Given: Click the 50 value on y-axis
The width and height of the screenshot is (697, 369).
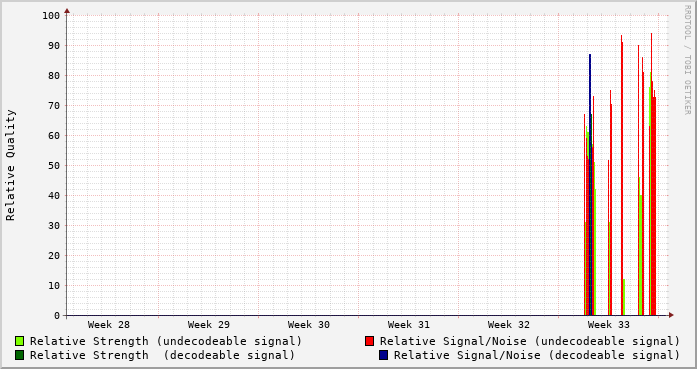Looking at the screenshot, I should (x=54, y=165).
